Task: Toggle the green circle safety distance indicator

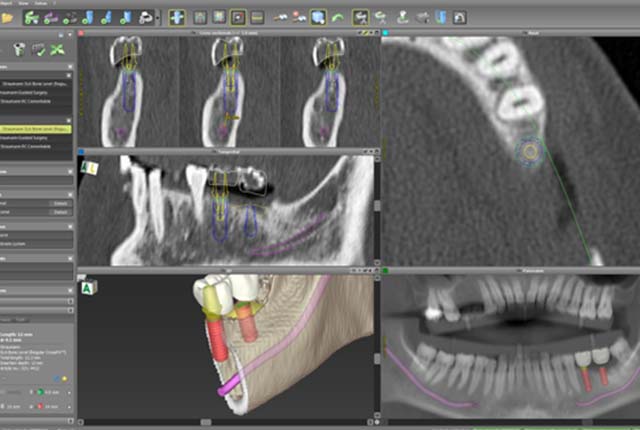Action: pos(40,392)
